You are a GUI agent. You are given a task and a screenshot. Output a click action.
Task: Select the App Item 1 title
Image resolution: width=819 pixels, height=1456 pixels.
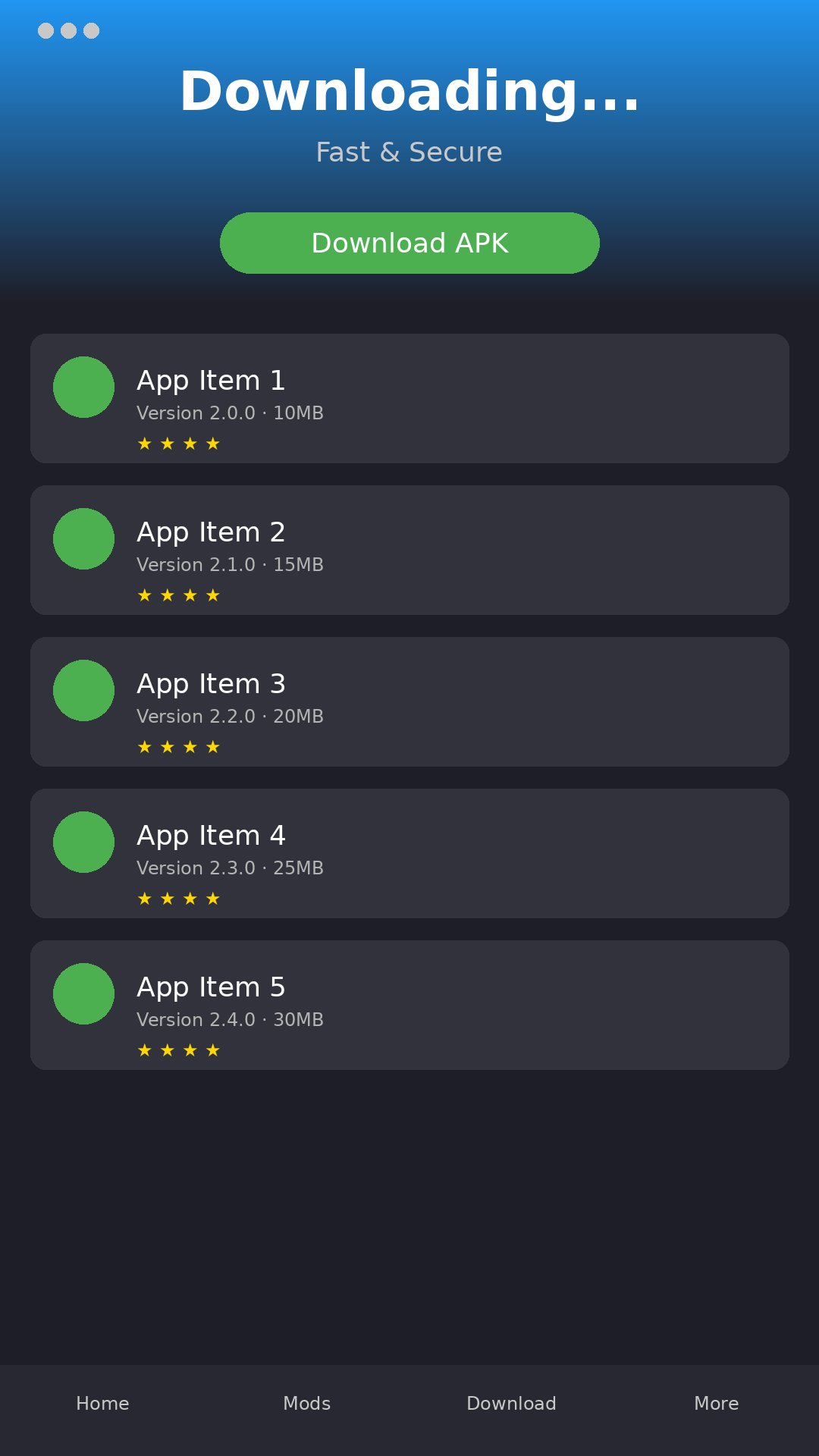click(x=211, y=381)
